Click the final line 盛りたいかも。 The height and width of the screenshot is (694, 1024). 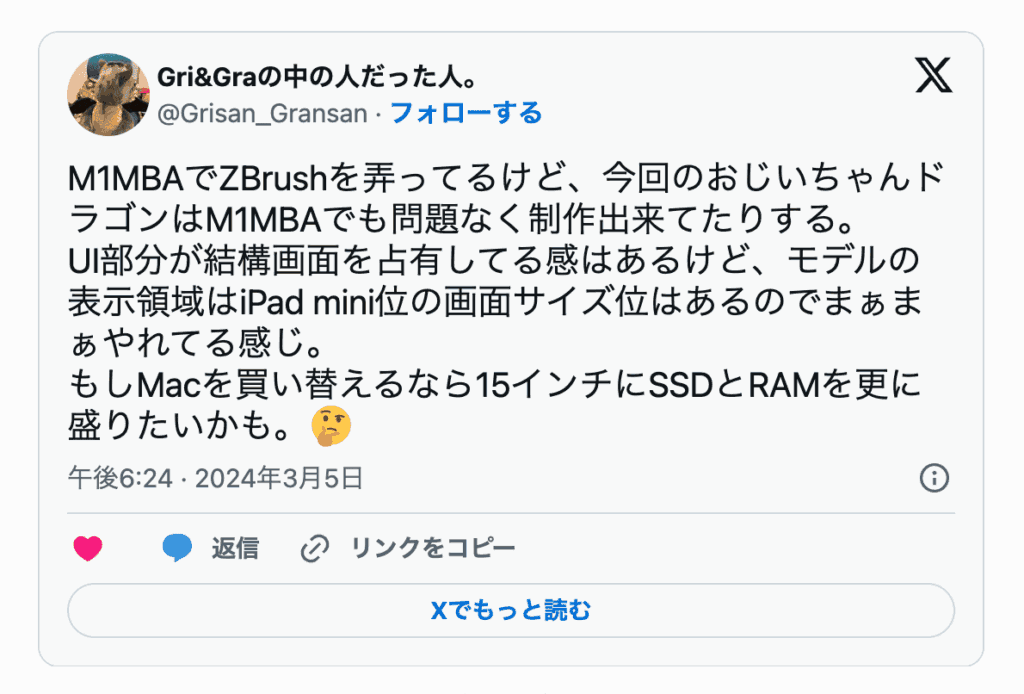click(179, 426)
